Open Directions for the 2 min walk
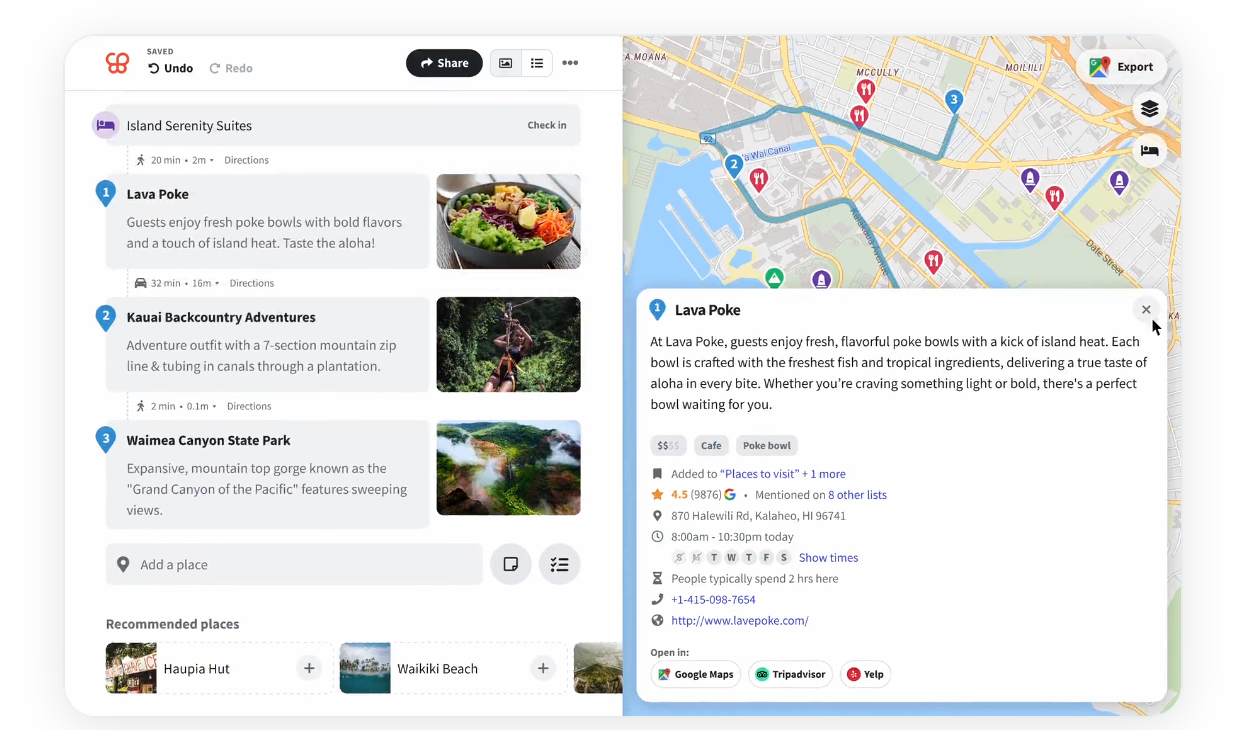1257x730 pixels. tap(249, 406)
